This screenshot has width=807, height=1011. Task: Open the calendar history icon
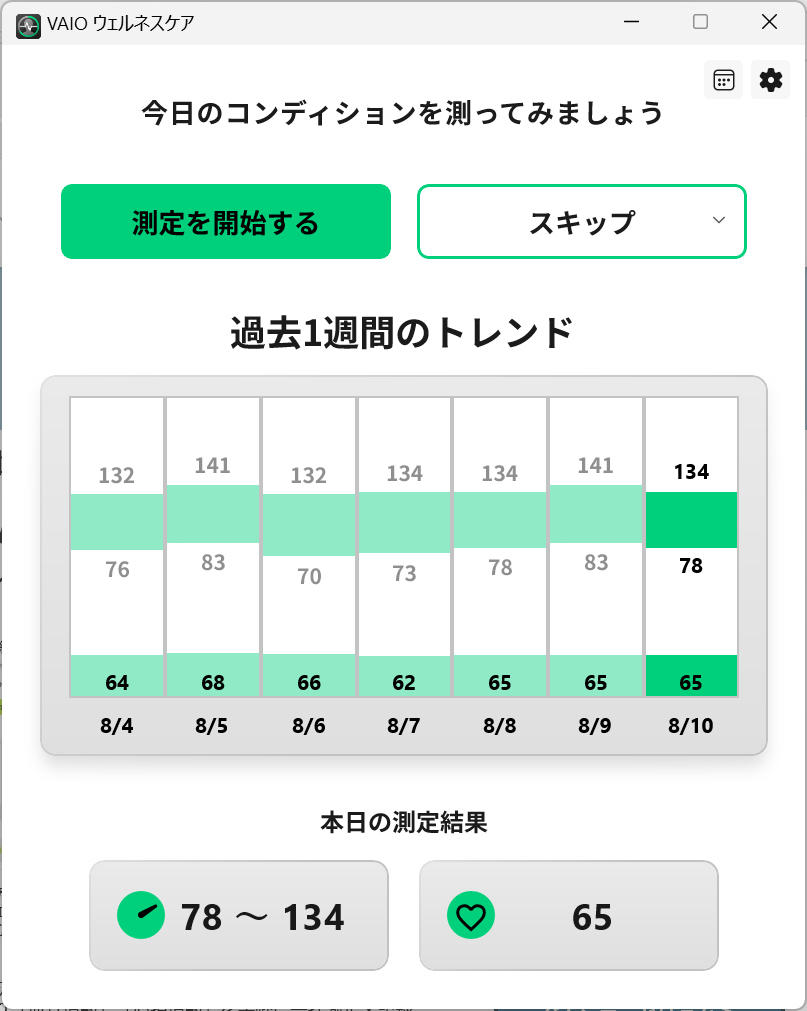723,80
